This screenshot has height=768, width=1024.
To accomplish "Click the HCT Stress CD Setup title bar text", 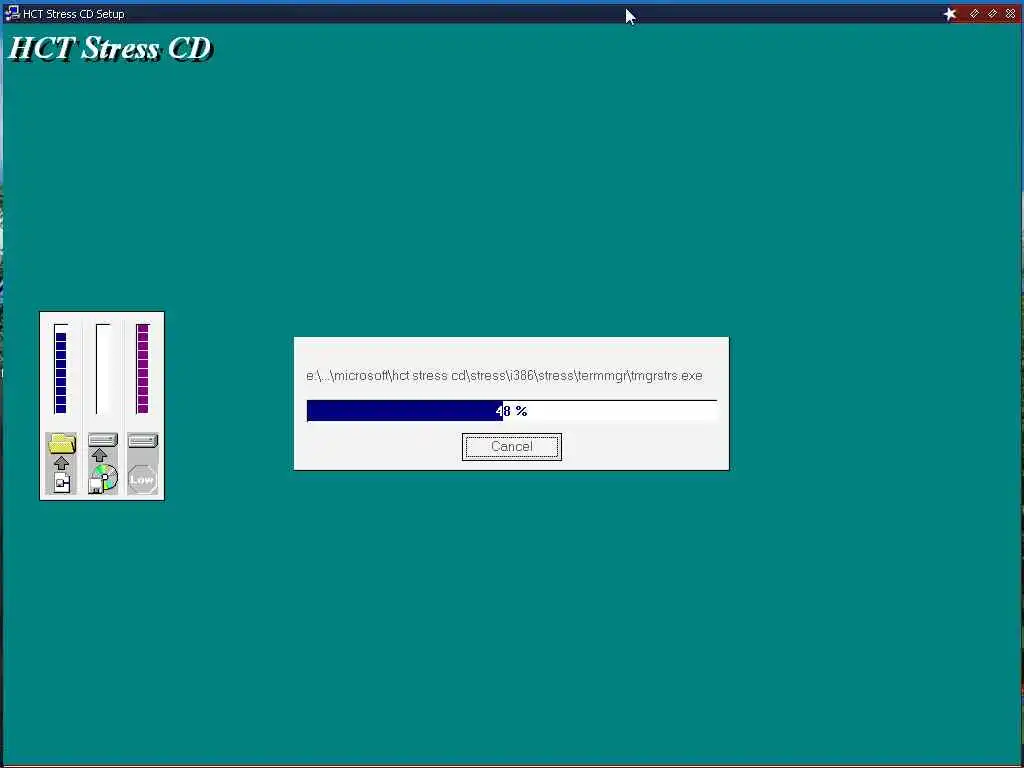I will point(74,14).
